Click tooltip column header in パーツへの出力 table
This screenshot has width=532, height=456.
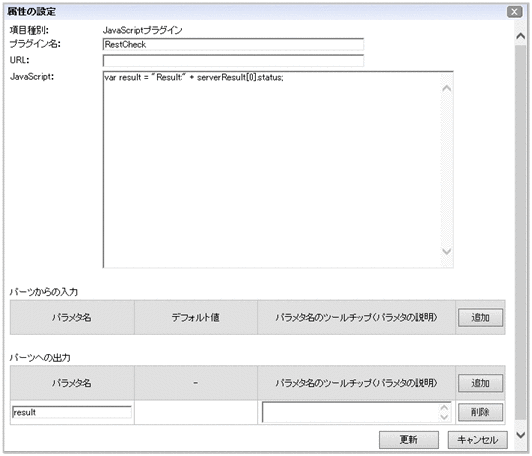pos(356,383)
